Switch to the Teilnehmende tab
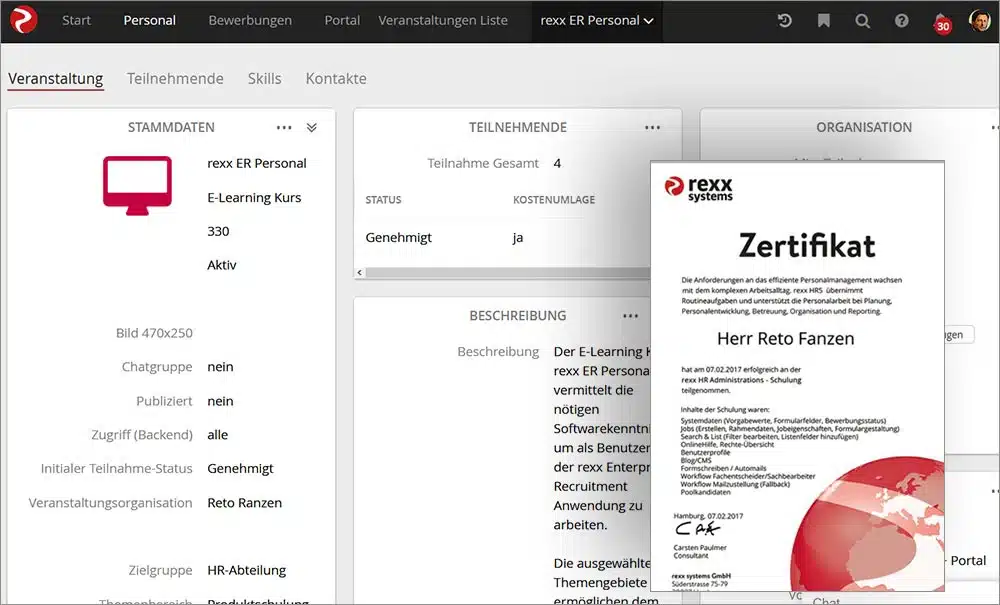 (x=175, y=79)
